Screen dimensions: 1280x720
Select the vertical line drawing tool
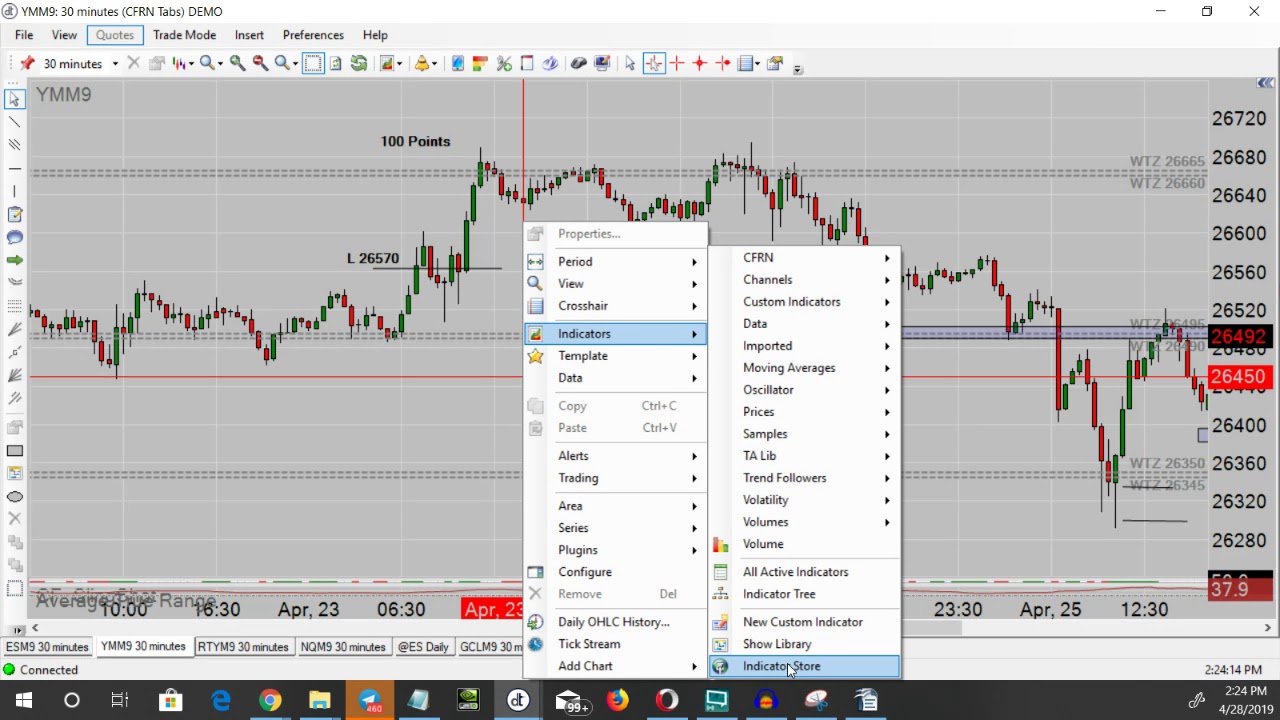(x=14, y=191)
